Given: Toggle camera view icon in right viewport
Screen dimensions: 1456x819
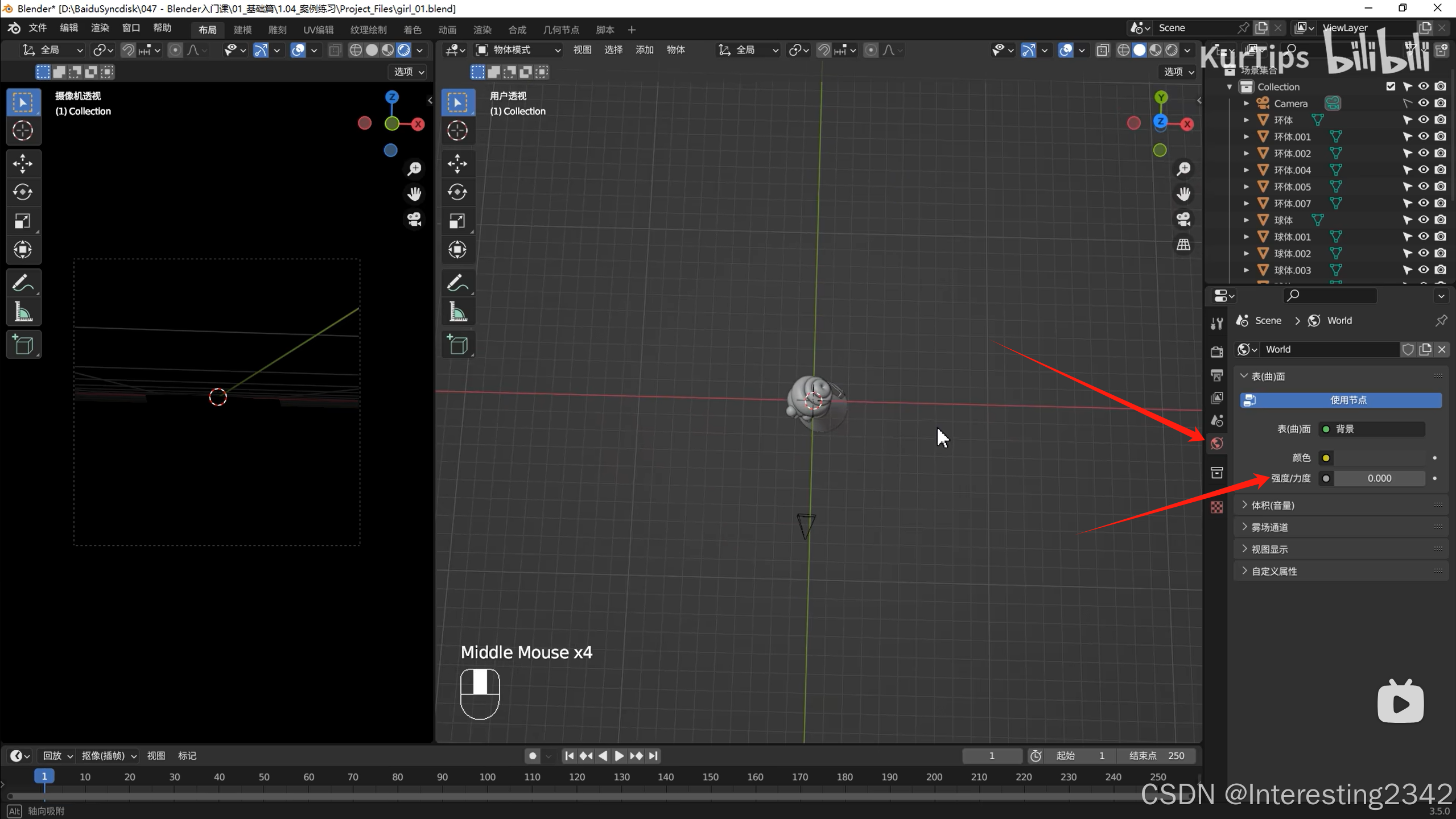Looking at the screenshot, I should pyautogui.click(x=1183, y=220).
